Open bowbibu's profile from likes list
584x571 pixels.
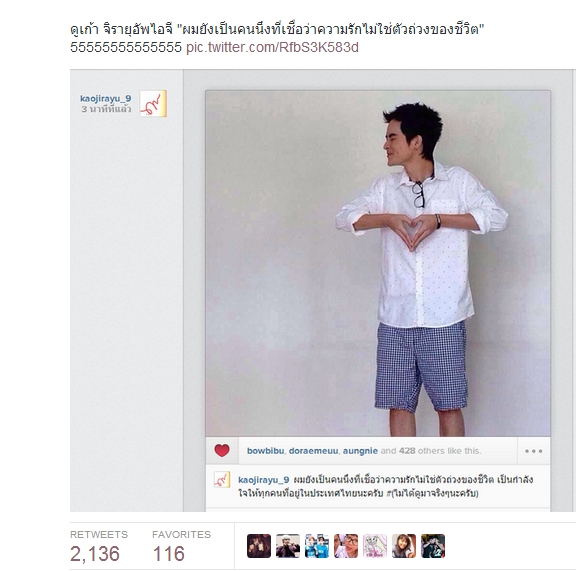pyautogui.click(x=265, y=451)
